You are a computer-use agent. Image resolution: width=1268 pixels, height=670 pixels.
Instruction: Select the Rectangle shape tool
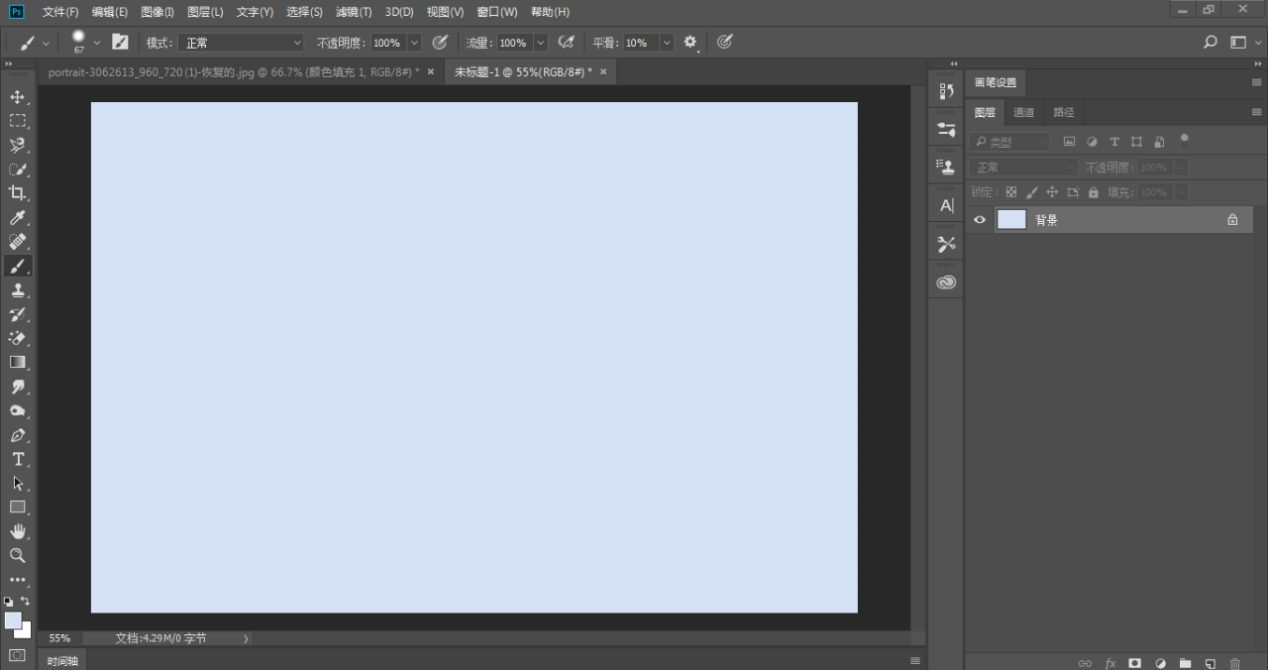(x=17, y=507)
